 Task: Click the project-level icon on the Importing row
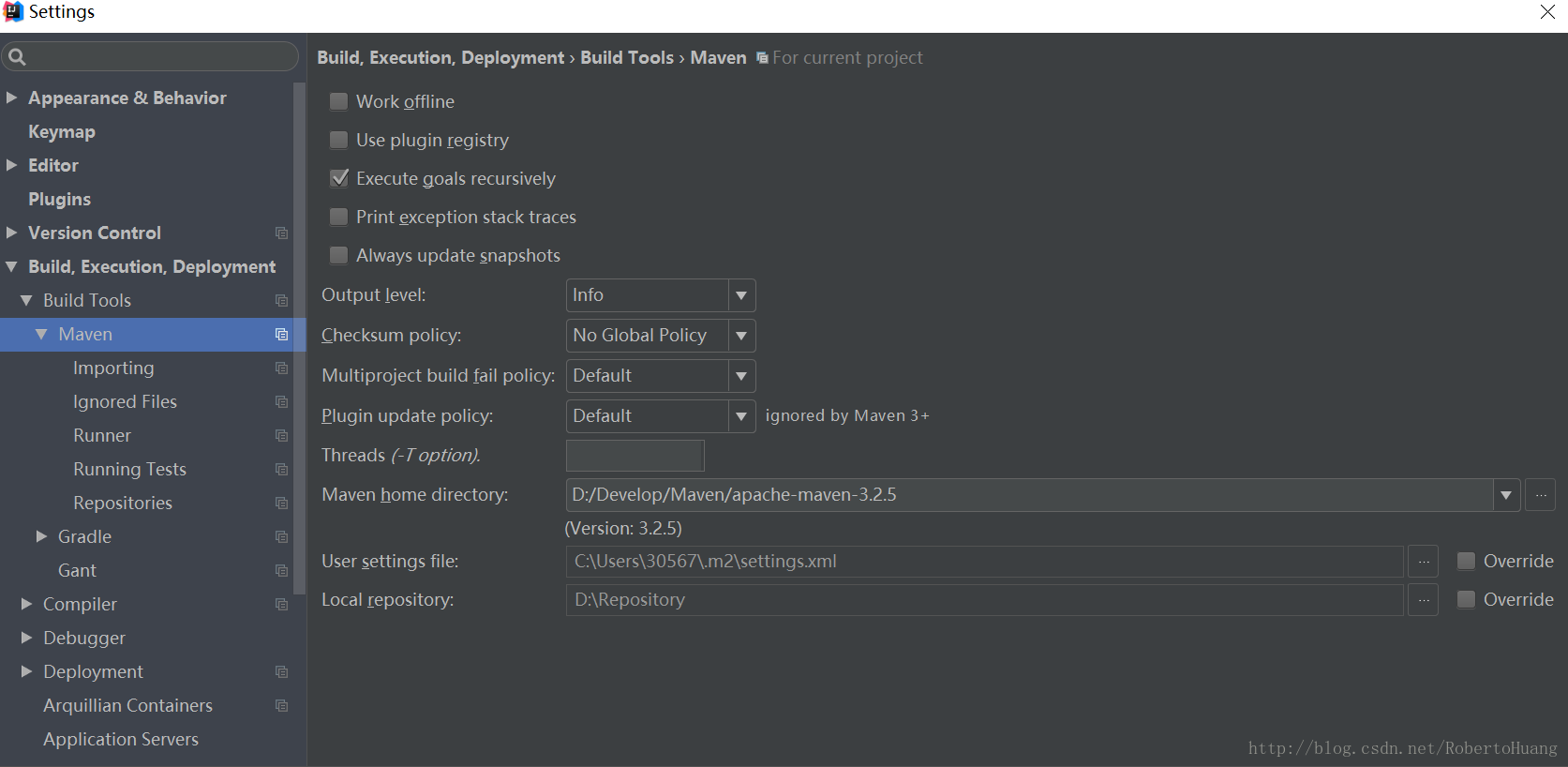pyautogui.click(x=281, y=368)
